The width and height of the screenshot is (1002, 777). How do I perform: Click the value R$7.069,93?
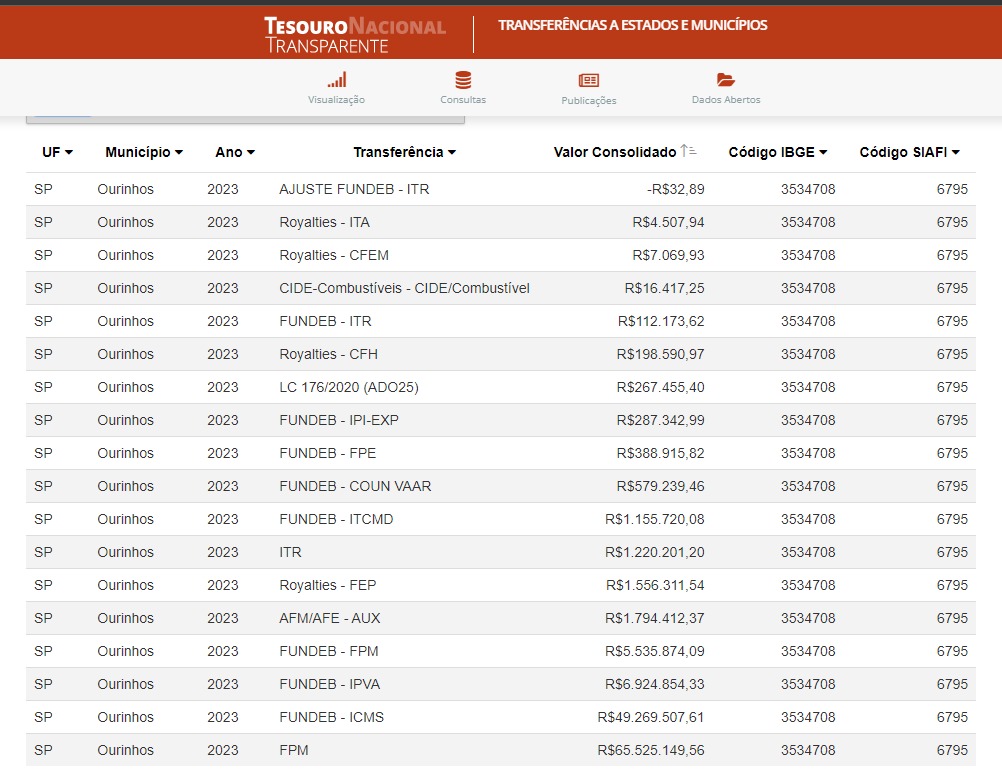tap(668, 255)
